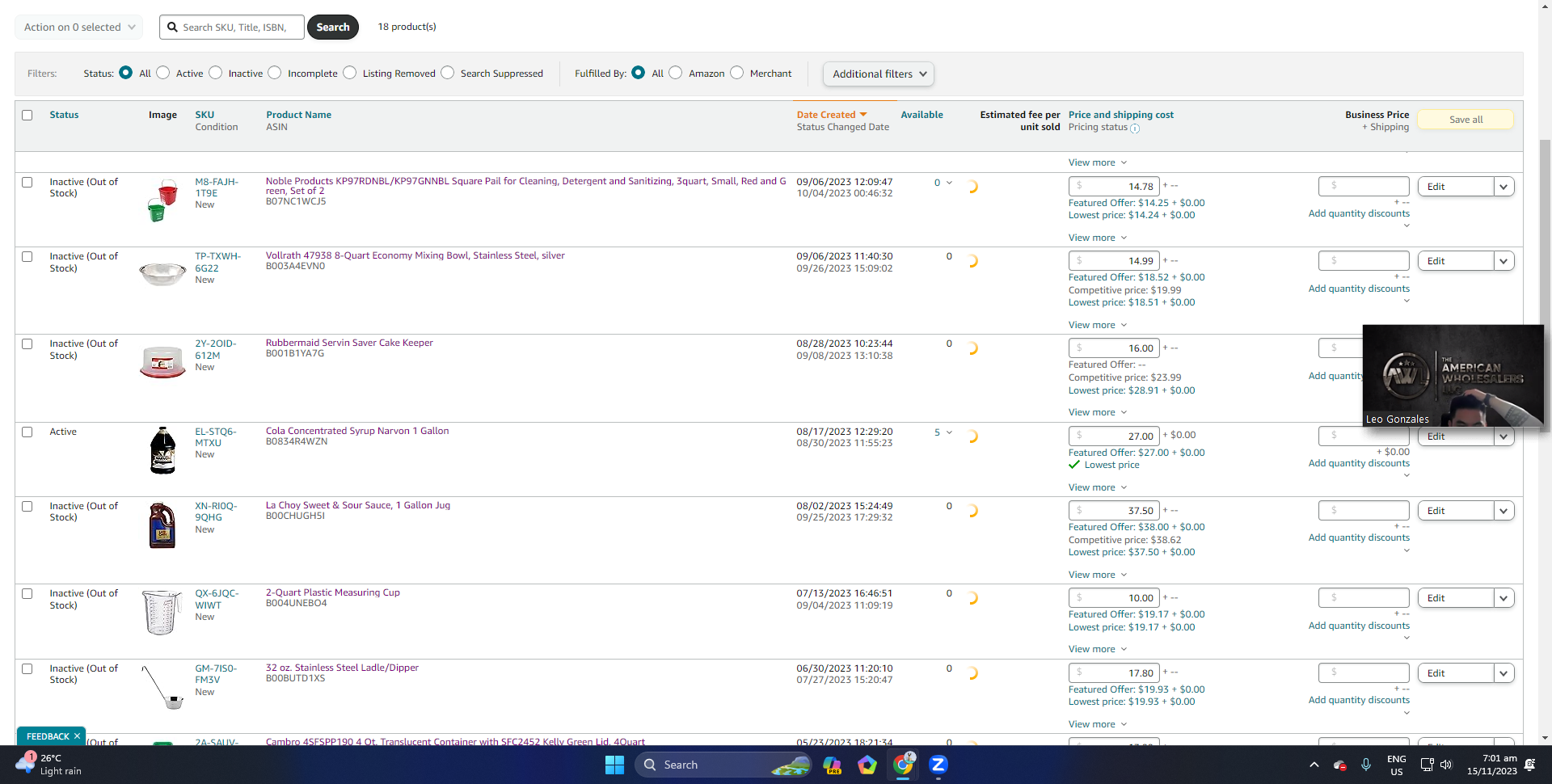The height and width of the screenshot is (784, 1552).
Task: Open notifications bell icon
Action: 1529,765
